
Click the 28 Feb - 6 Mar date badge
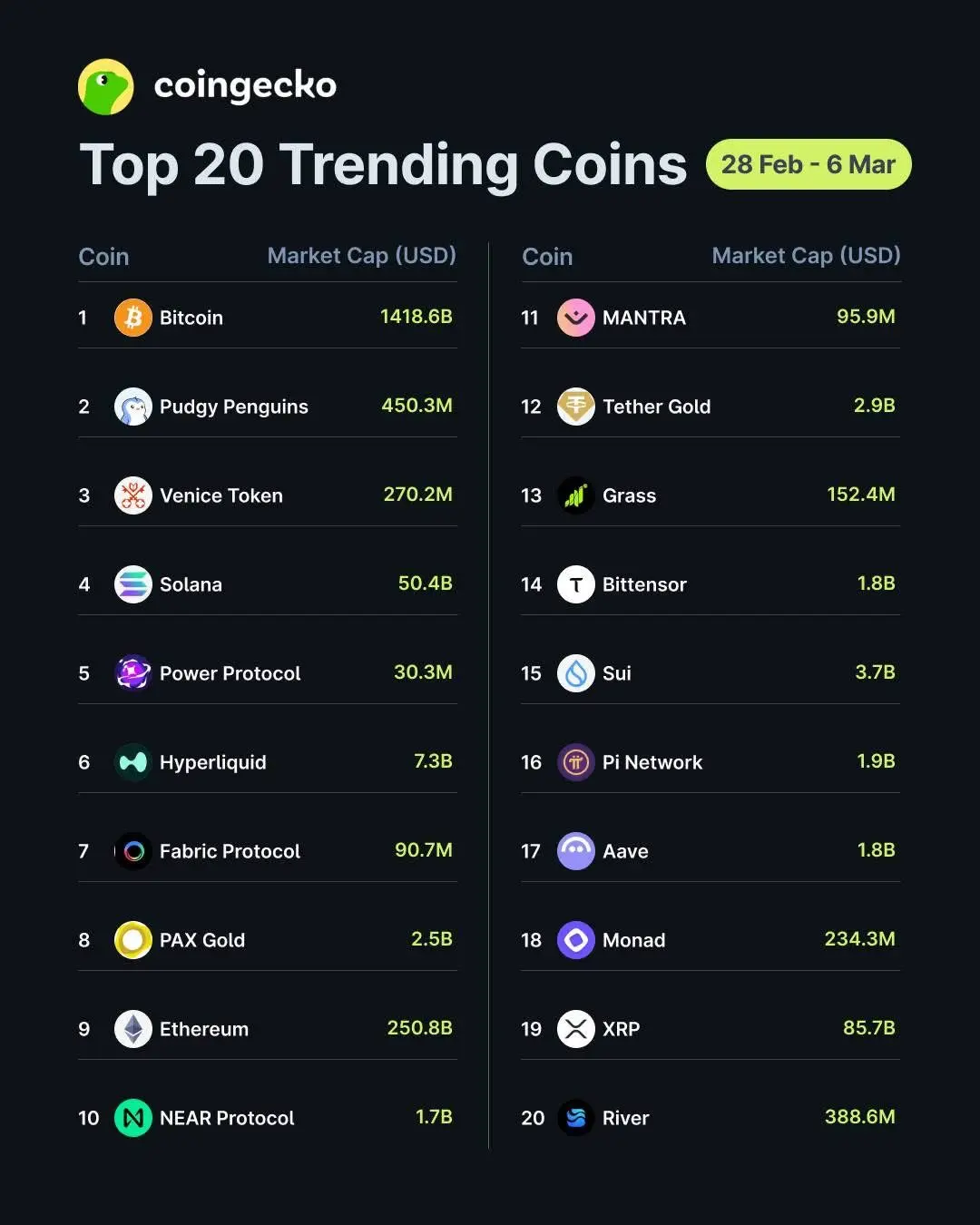tap(808, 164)
